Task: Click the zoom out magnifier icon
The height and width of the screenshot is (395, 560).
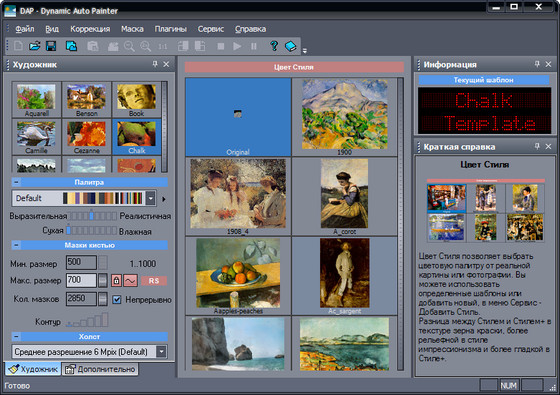Action: [x=129, y=46]
